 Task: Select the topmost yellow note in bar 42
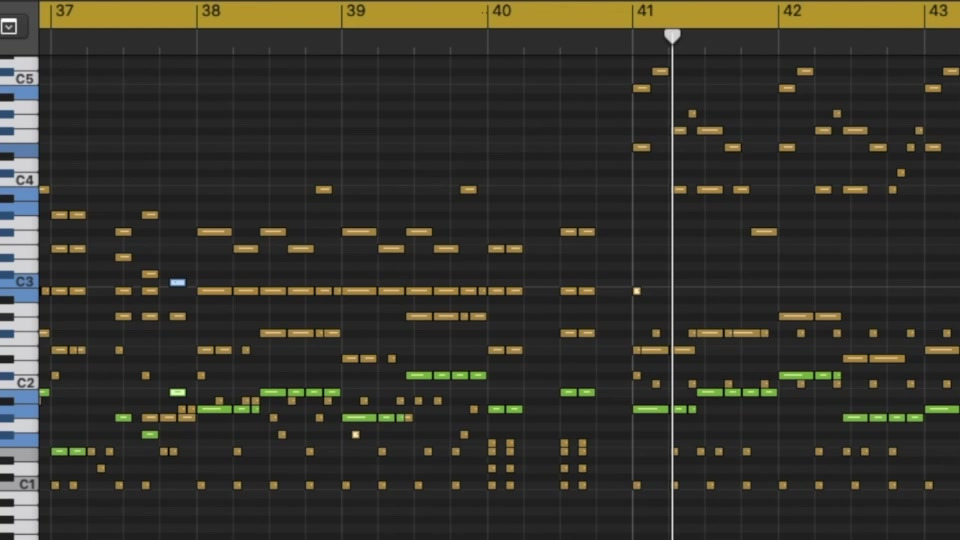pos(805,72)
